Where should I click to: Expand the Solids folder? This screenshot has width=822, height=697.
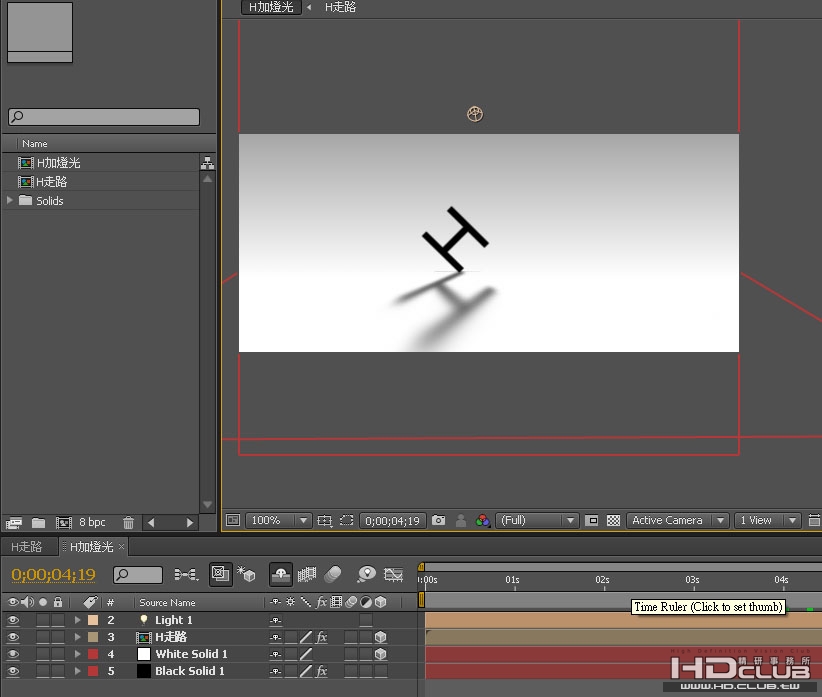click(9, 200)
